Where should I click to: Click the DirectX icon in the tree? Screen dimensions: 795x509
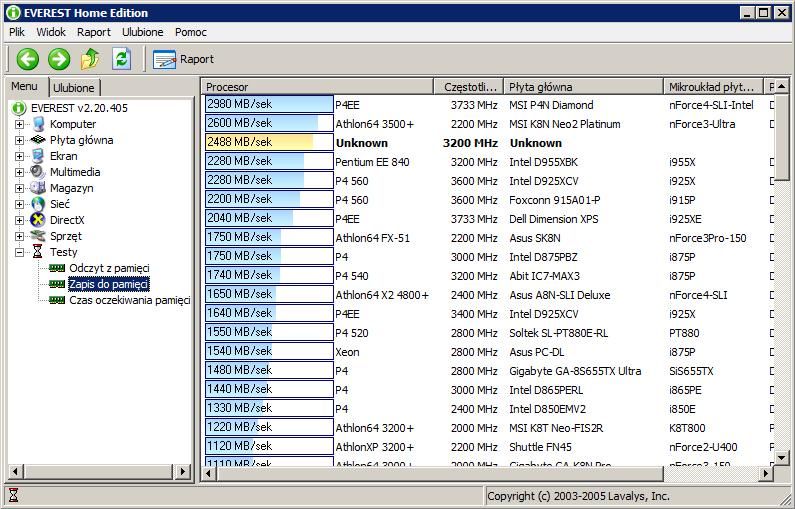(38, 220)
